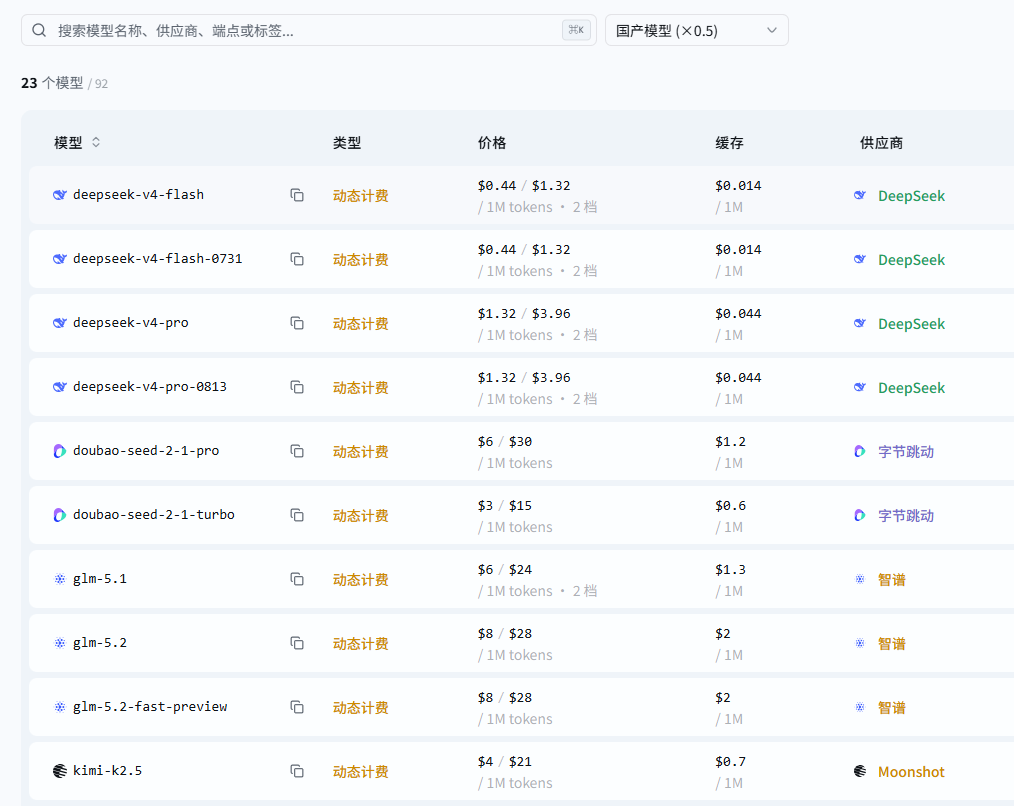Click the $3 / $15 price for doubao-seed-2-1-turbo

point(504,506)
